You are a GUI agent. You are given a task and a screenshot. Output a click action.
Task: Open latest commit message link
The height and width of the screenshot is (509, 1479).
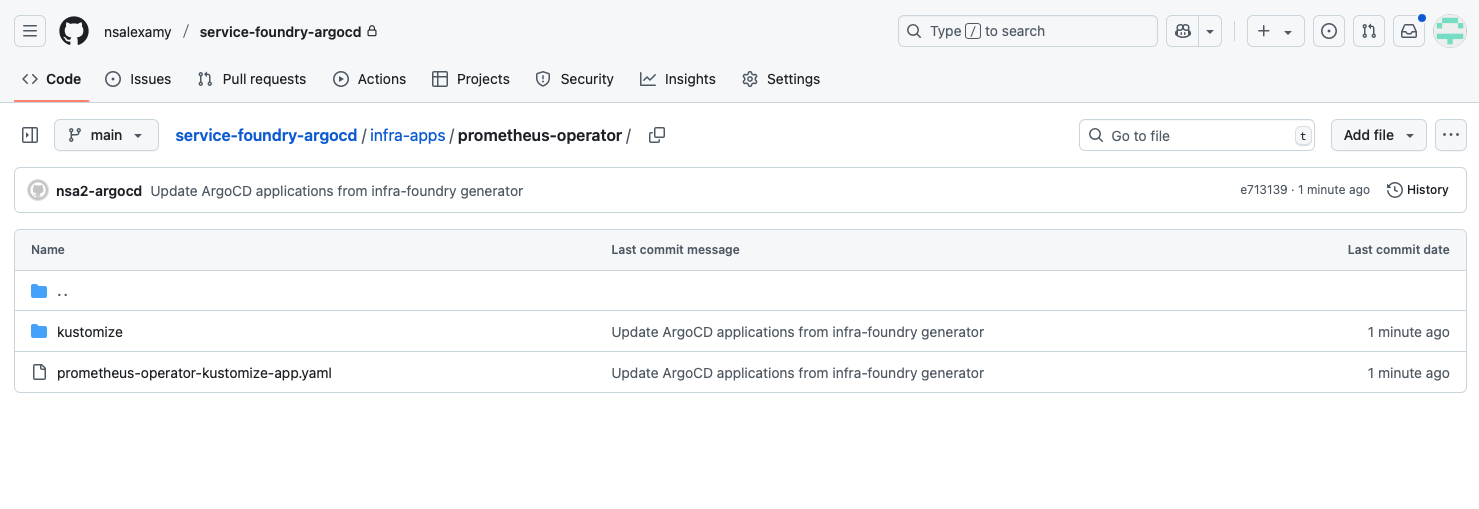(337, 191)
